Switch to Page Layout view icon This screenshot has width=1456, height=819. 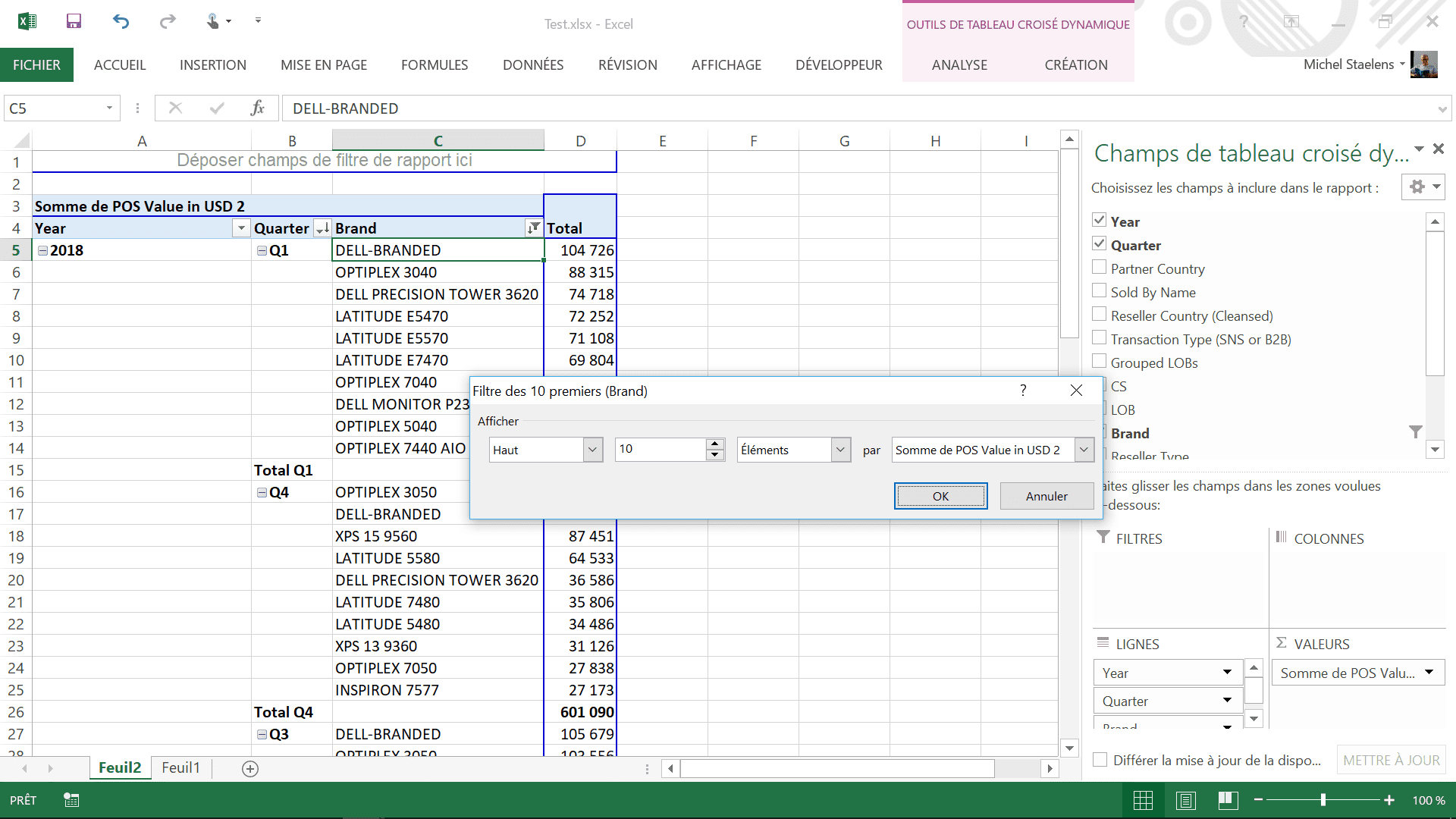pyautogui.click(x=1186, y=800)
